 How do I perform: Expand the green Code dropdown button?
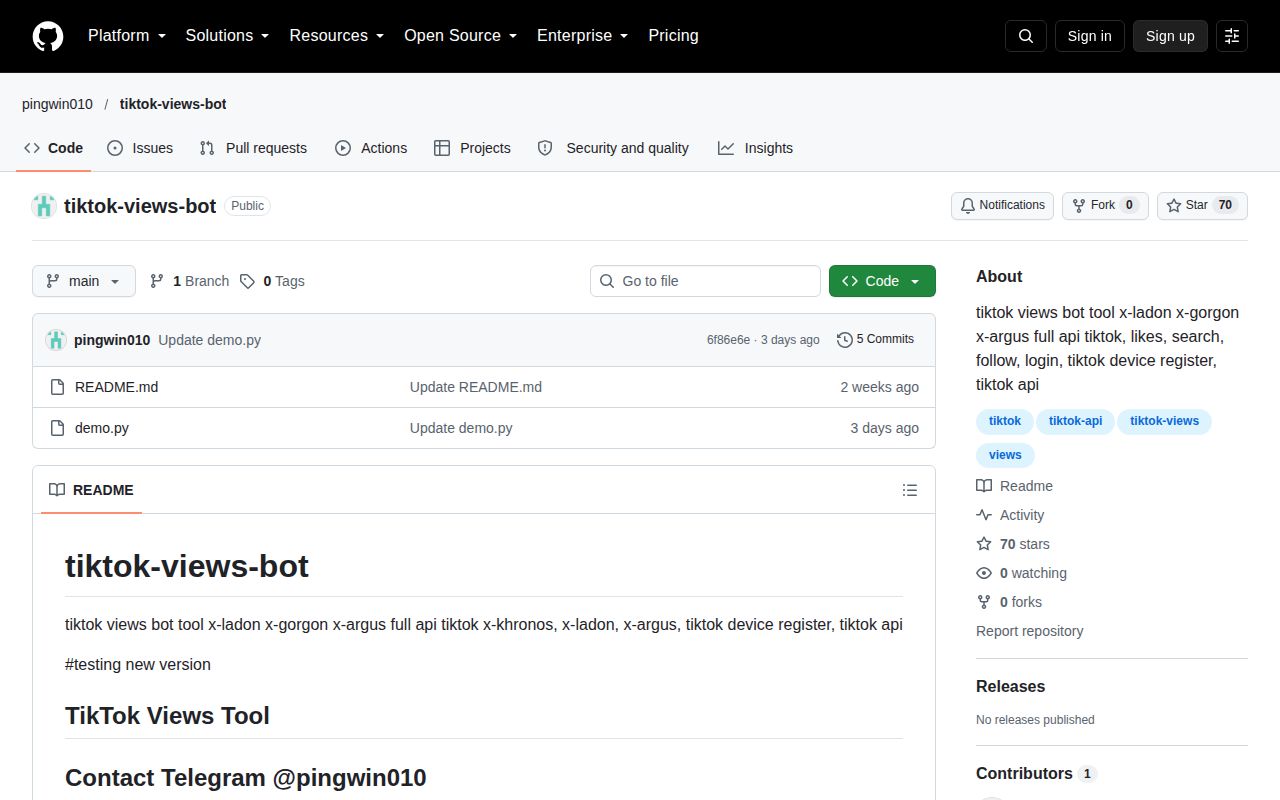point(882,281)
